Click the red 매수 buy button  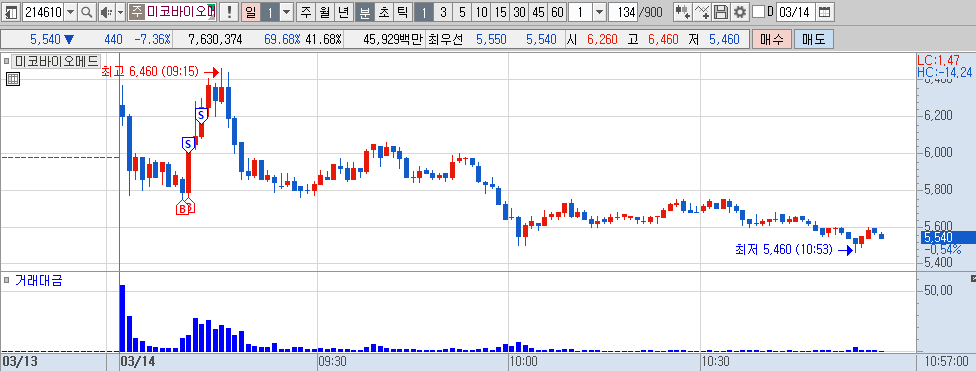(x=771, y=39)
